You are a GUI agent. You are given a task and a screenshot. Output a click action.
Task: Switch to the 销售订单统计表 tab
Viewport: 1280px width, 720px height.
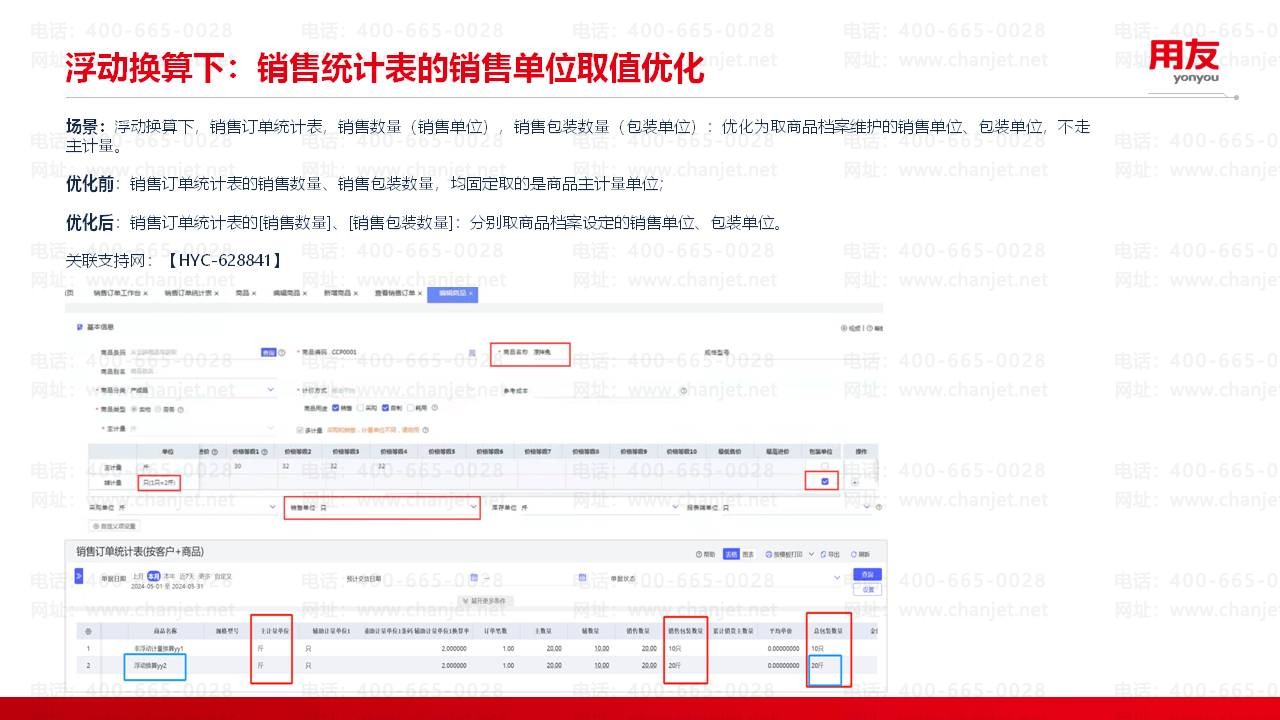188,293
